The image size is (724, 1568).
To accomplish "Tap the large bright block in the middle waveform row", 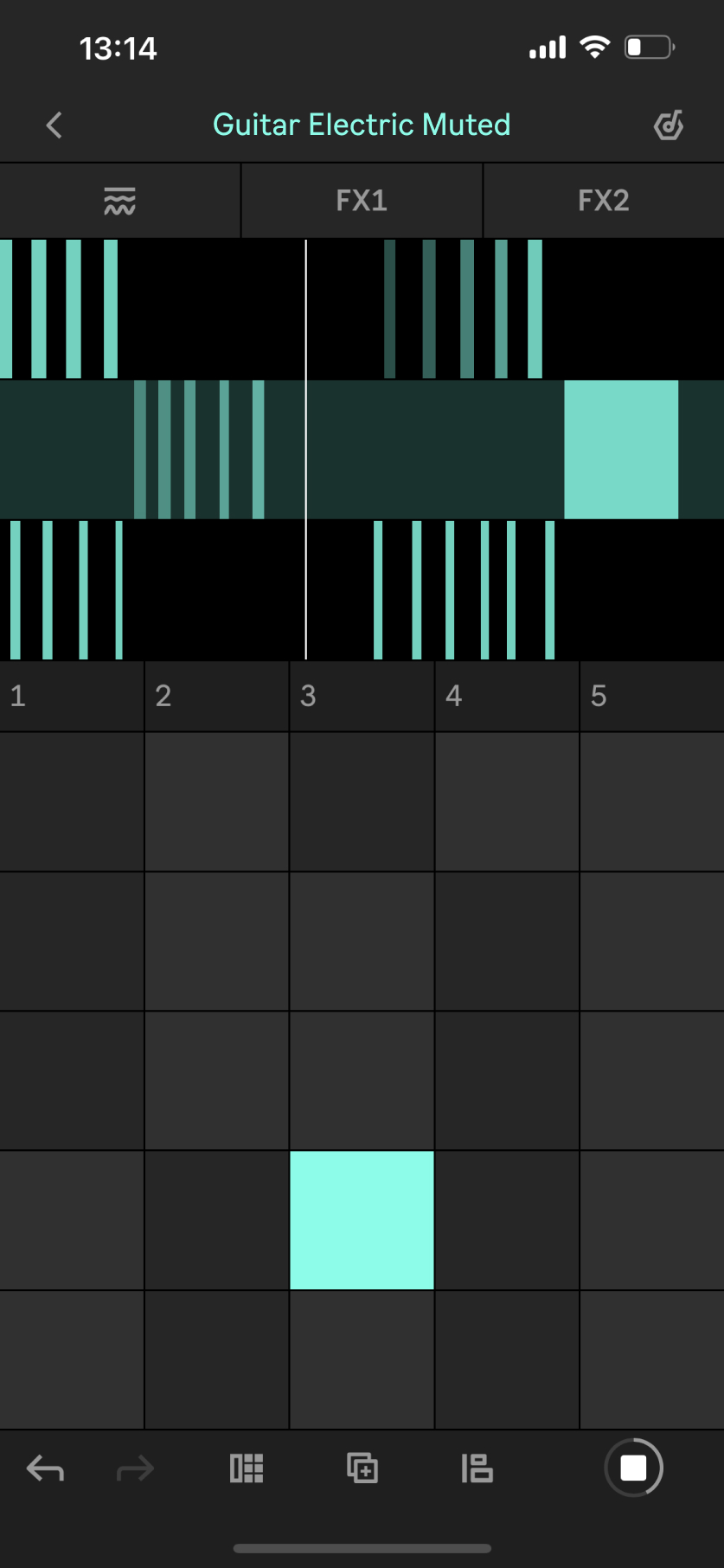I will pos(621,450).
